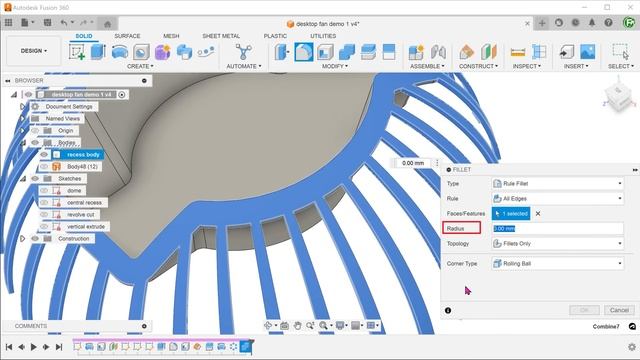Switch to the SHEET METAL tab

(221, 36)
